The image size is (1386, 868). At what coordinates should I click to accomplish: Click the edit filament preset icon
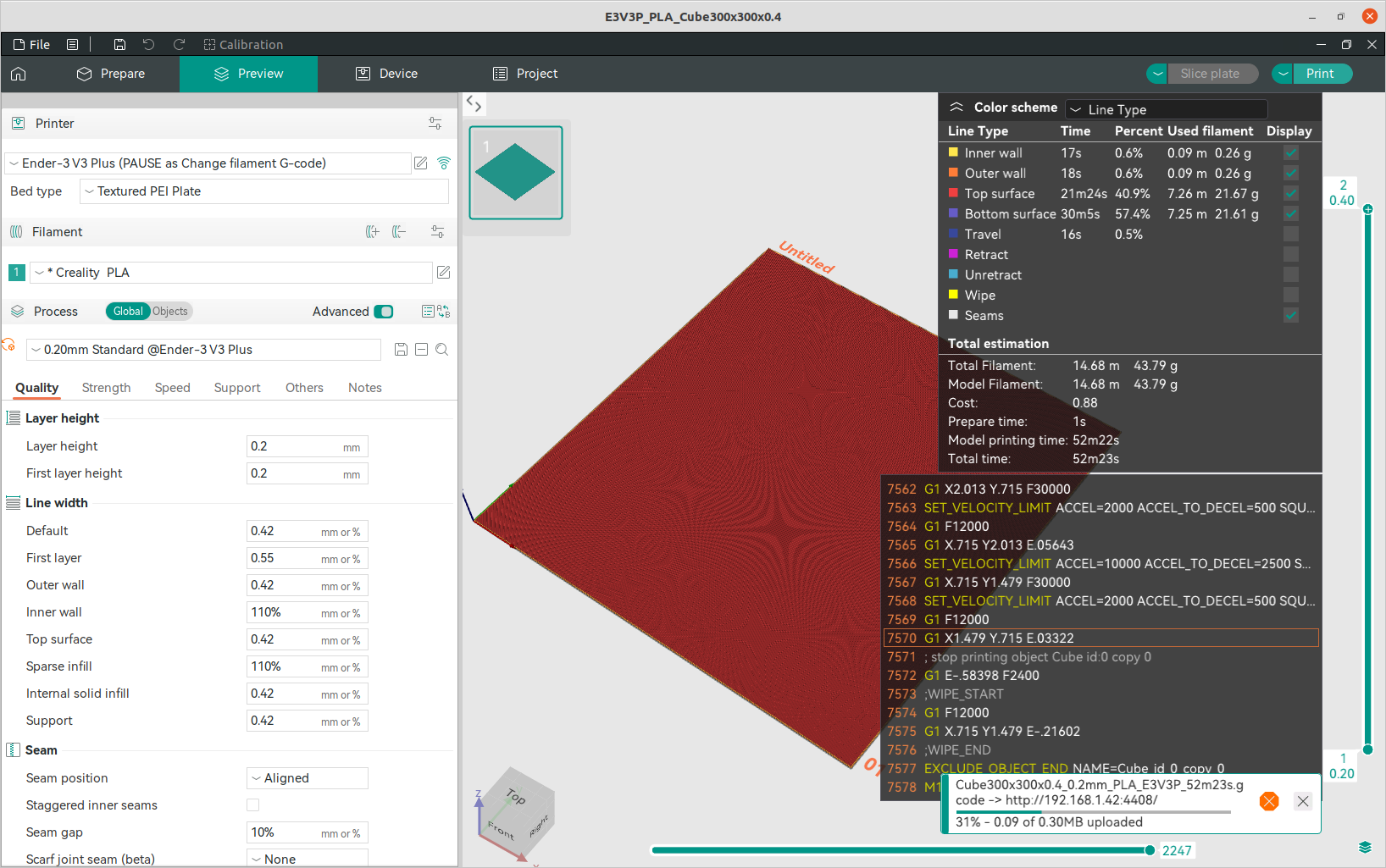click(443, 272)
